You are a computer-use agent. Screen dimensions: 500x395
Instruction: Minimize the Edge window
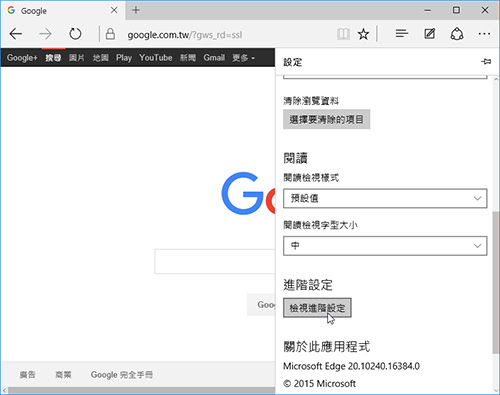point(428,10)
